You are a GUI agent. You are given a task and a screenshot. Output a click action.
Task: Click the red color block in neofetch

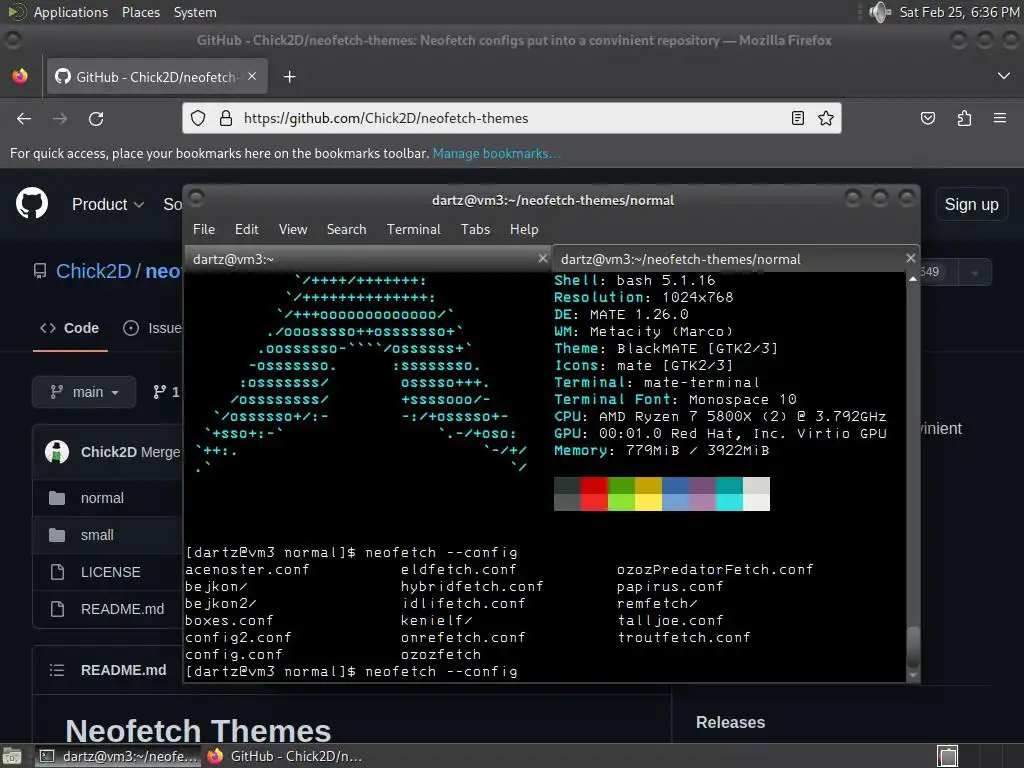(x=594, y=494)
